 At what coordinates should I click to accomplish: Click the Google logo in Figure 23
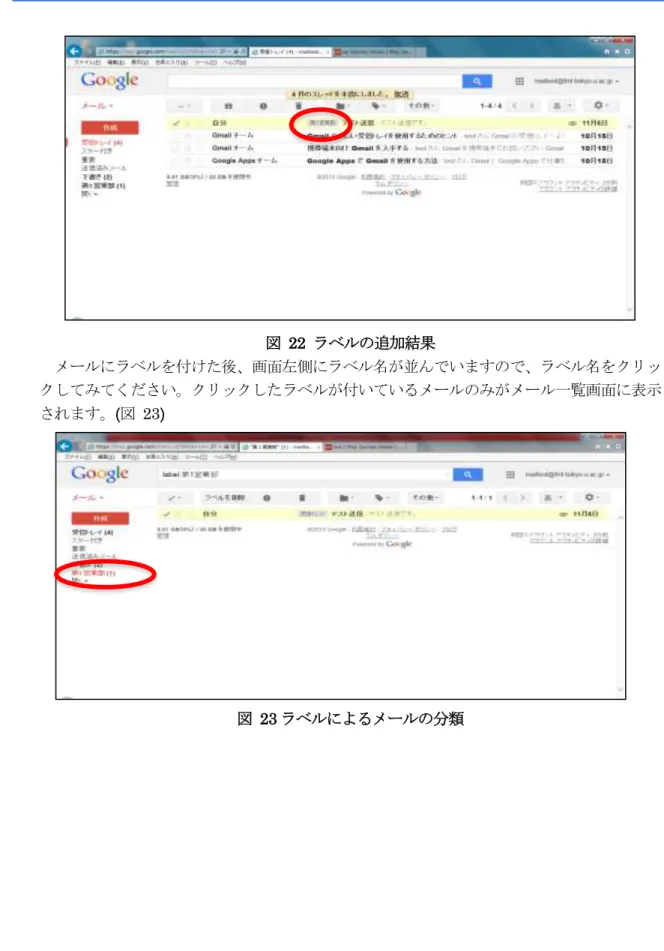[x=100, y=473]
